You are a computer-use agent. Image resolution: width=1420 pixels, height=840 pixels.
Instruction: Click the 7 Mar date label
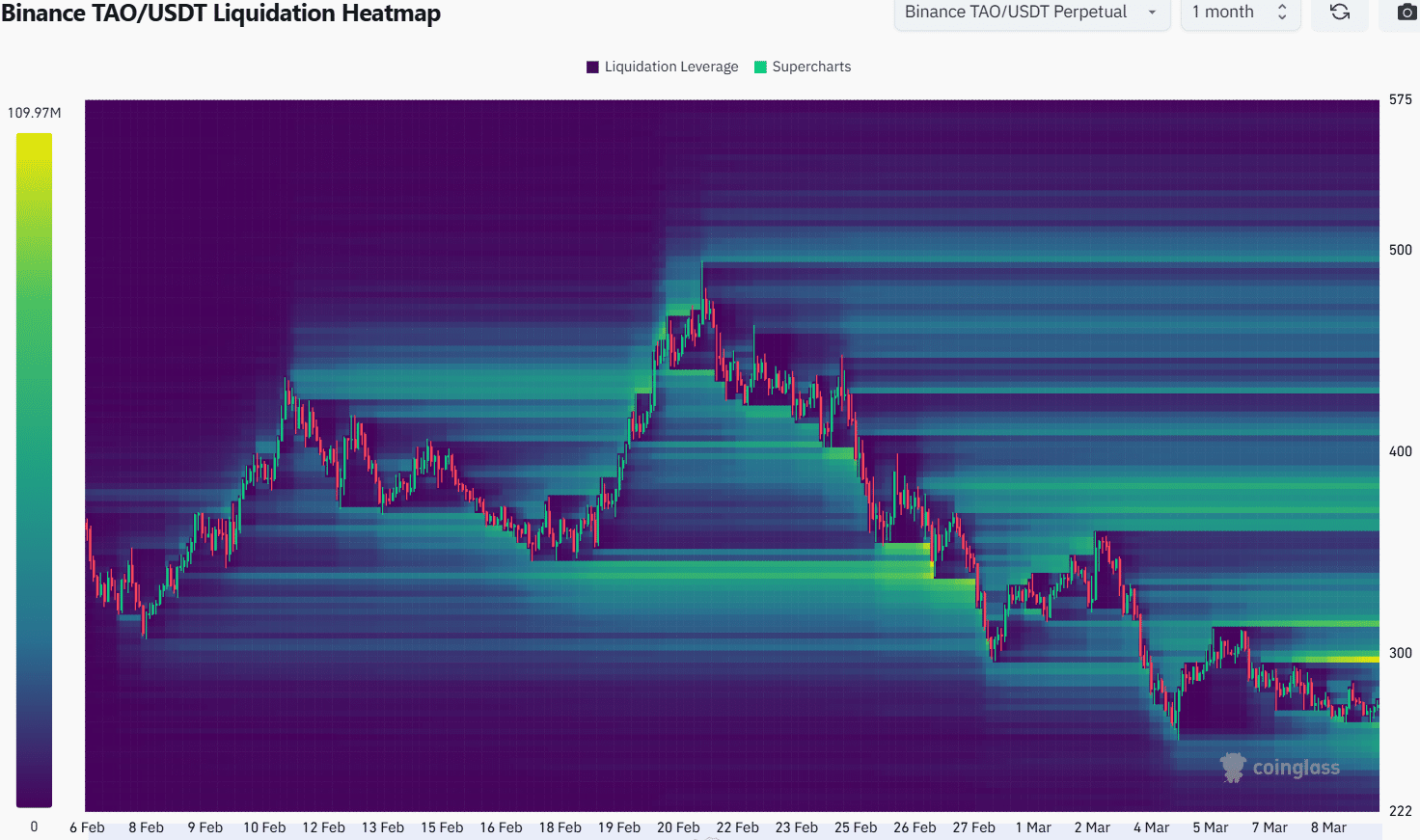pyautogui.click(x=1270, y=827)
